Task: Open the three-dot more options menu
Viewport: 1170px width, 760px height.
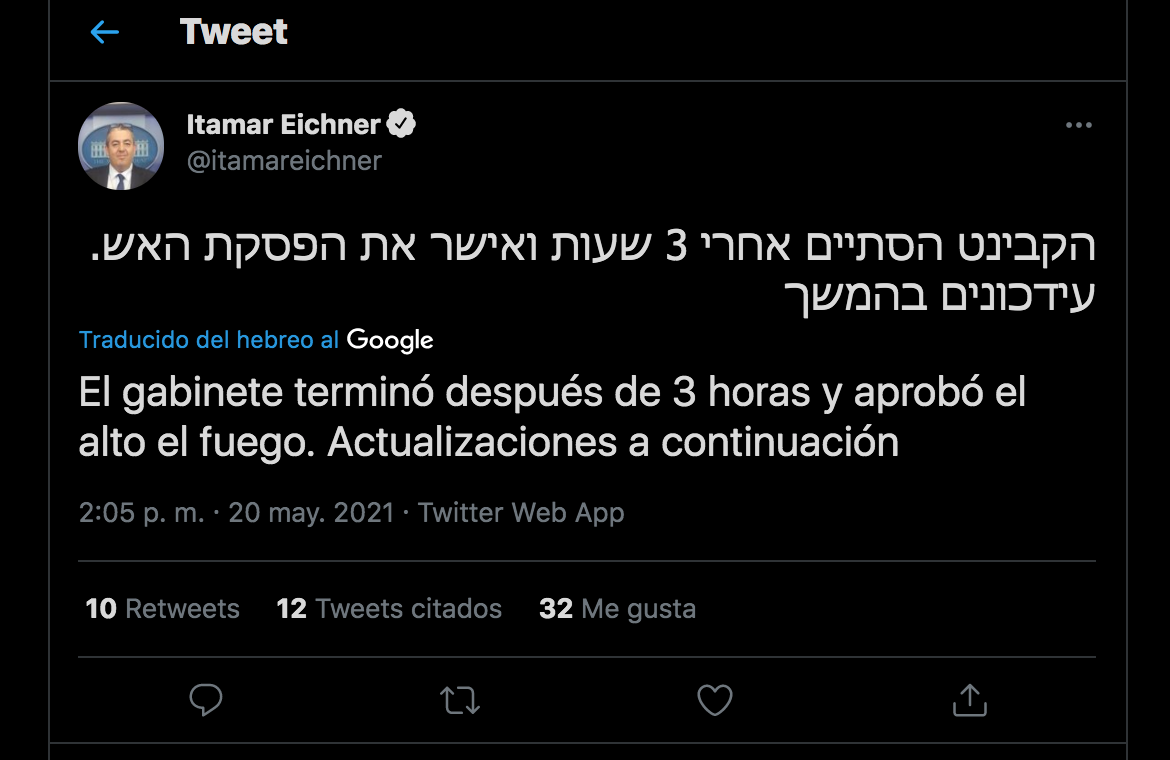Action: [1078, 126]
